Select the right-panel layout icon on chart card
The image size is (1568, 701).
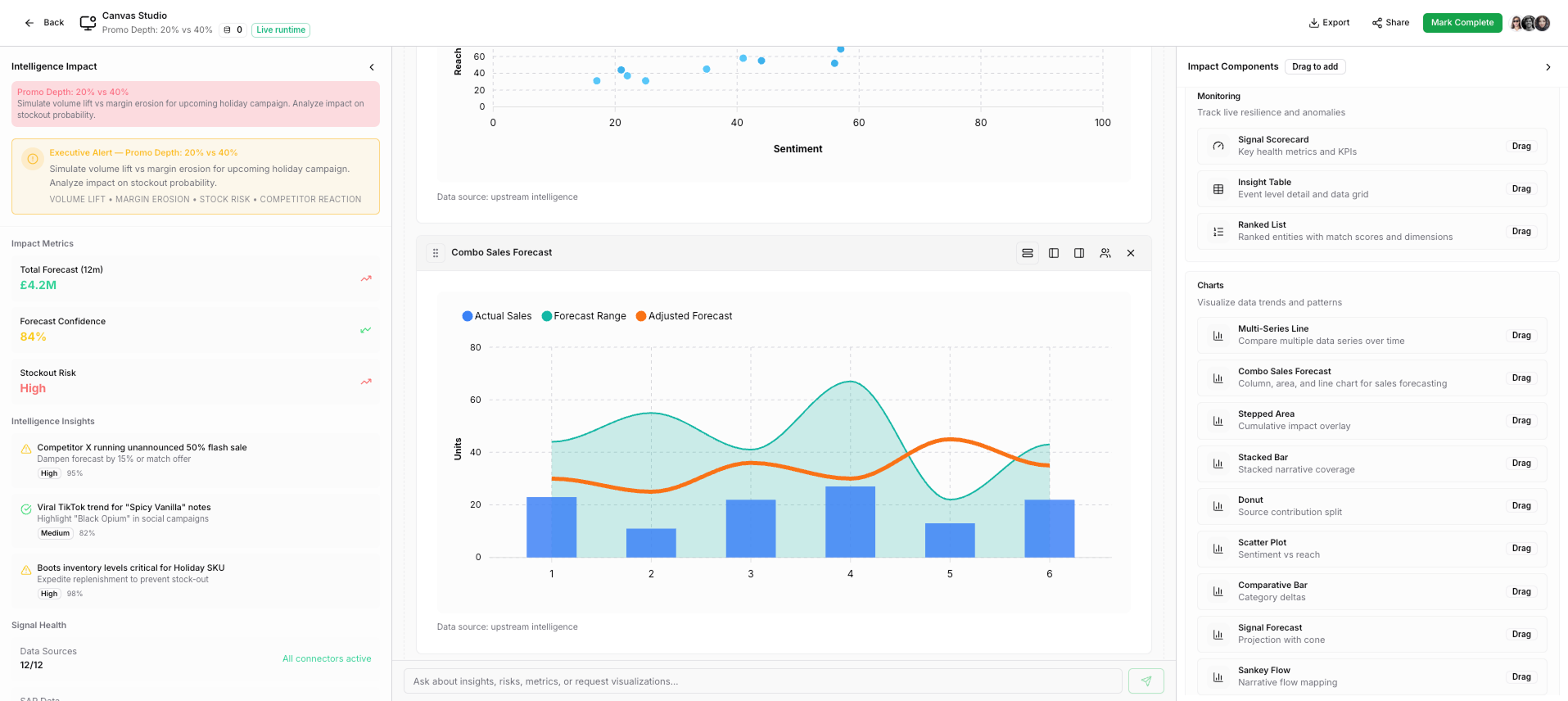pyautogui.click(x=1079, y=253)
